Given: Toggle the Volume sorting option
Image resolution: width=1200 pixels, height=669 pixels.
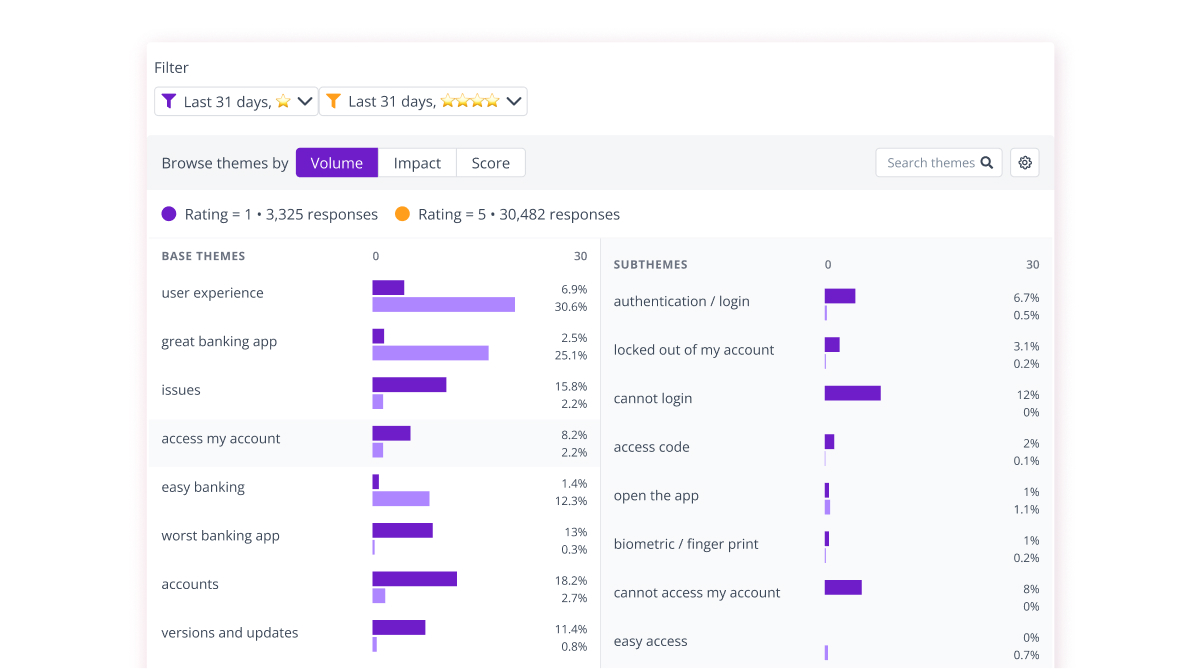Looking at the screenshot, I should click(336, 162).
